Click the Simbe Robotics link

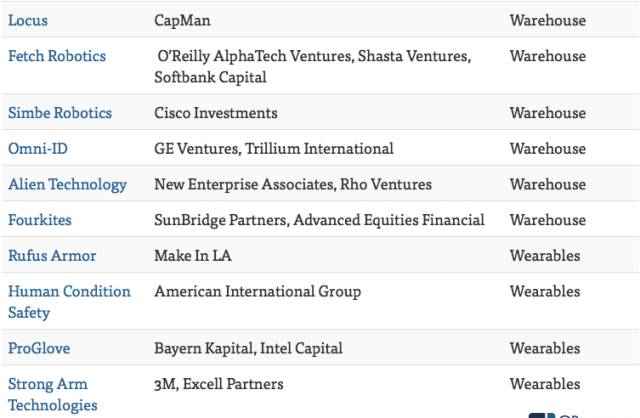tap(59, 113)
